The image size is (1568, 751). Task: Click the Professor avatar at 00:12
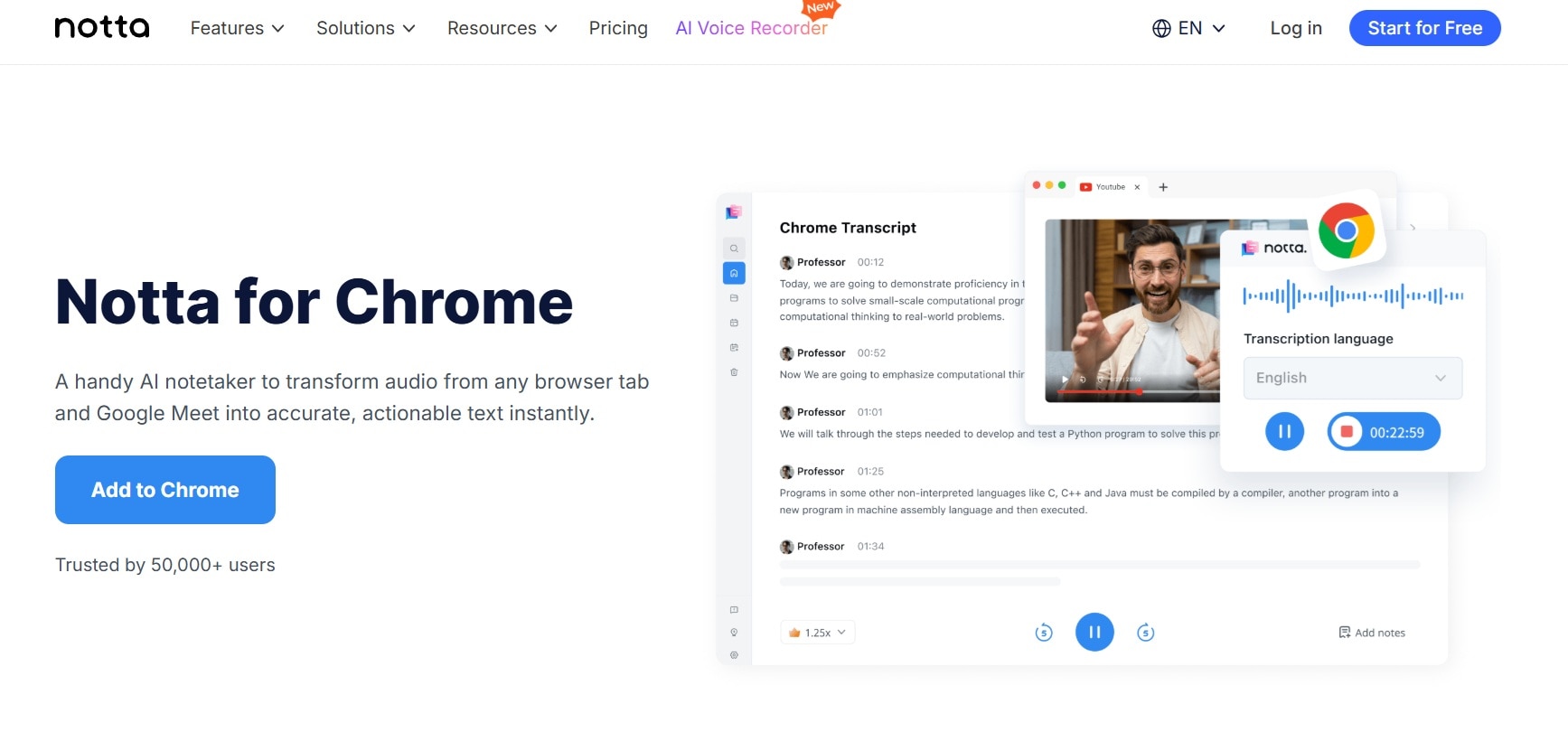pos(786,263)
